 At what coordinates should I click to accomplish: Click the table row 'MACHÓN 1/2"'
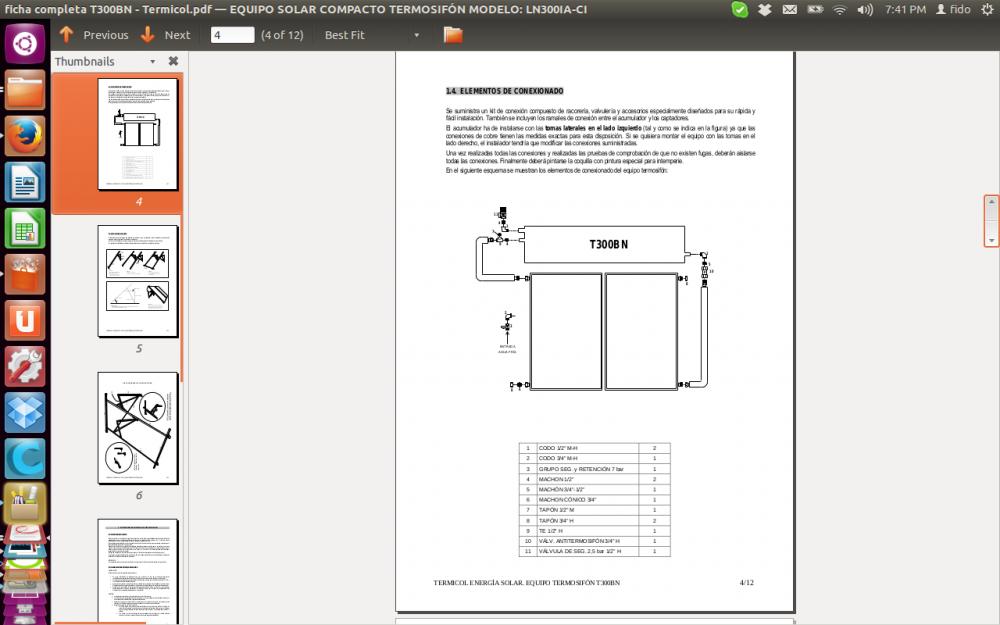(594, 479)
